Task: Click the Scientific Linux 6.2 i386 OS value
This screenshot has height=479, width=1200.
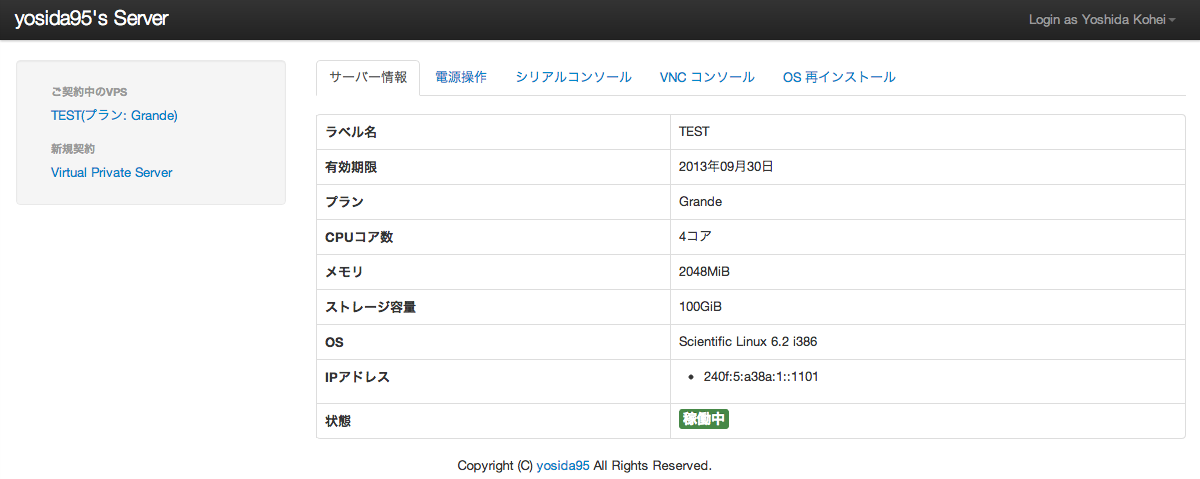Action: [x=748, y=342]
